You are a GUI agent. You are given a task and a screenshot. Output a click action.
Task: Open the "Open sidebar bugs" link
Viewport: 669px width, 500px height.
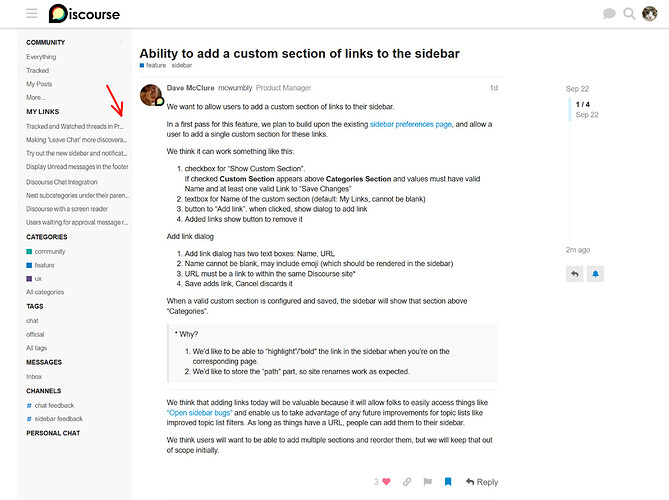point(199,413)
